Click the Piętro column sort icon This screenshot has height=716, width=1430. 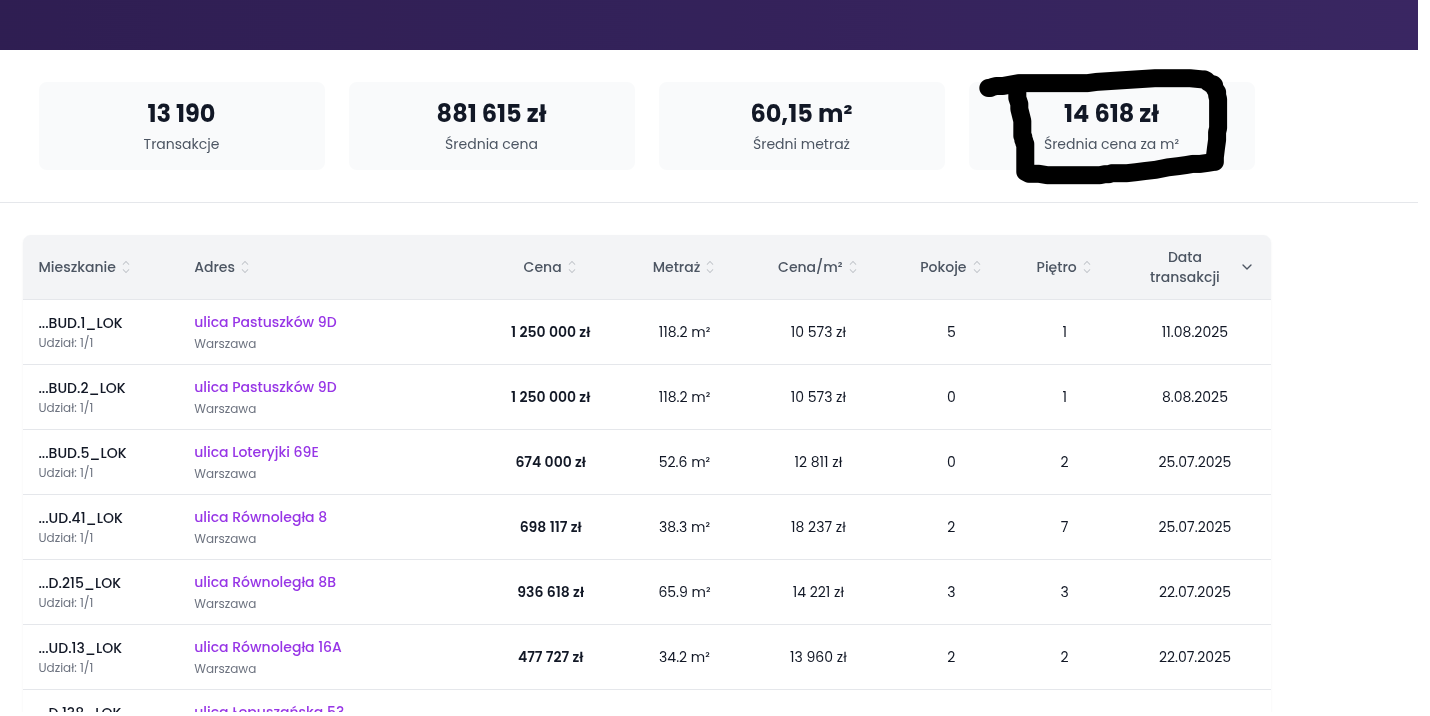(x=1087, y=267)
